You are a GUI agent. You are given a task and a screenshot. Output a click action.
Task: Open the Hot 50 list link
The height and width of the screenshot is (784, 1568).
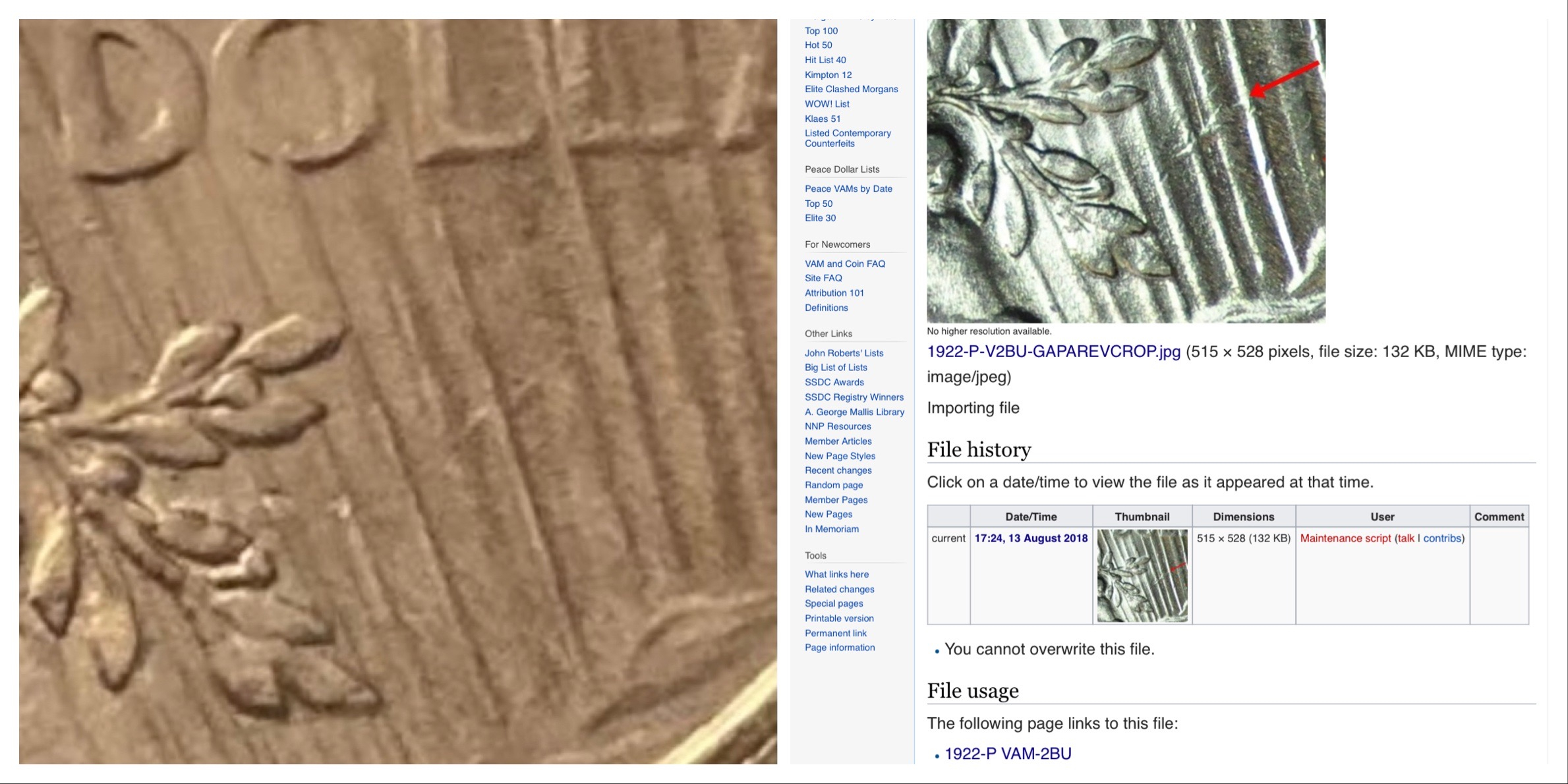pyautogui.click(x=818, y=45)
